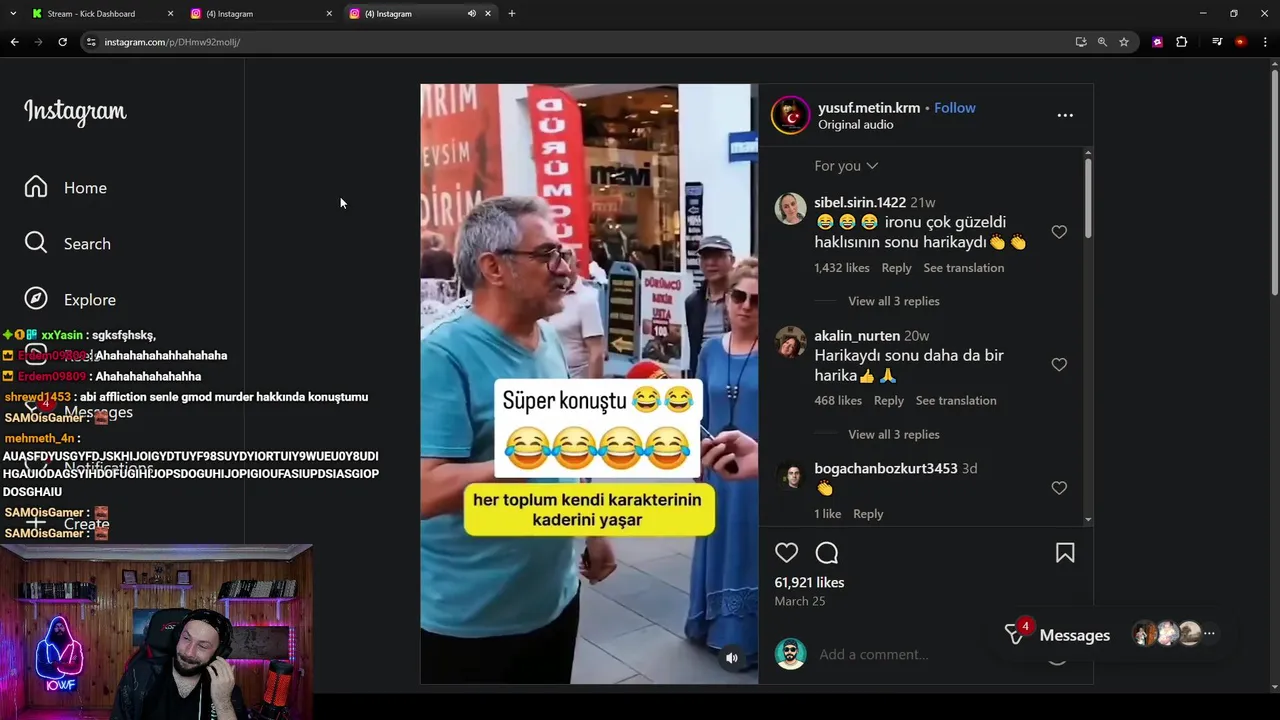Close the Kick Dashboard tab
Screen dimensions: 1280x720
coord(170,14)
